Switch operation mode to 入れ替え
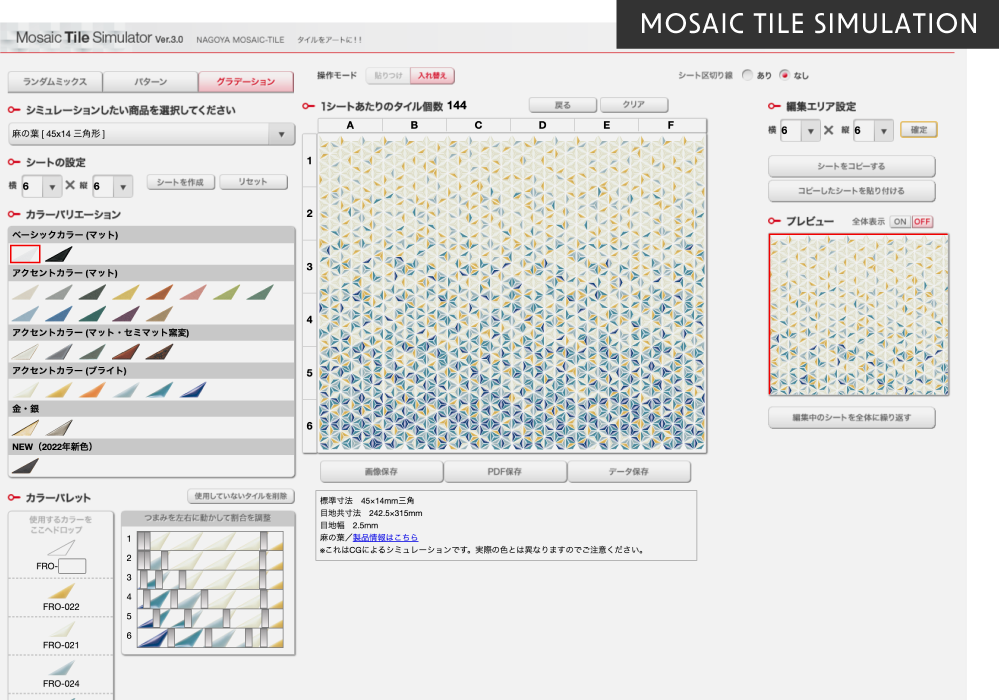The width and height of the screenshot is (999, 700). (432, 76)
